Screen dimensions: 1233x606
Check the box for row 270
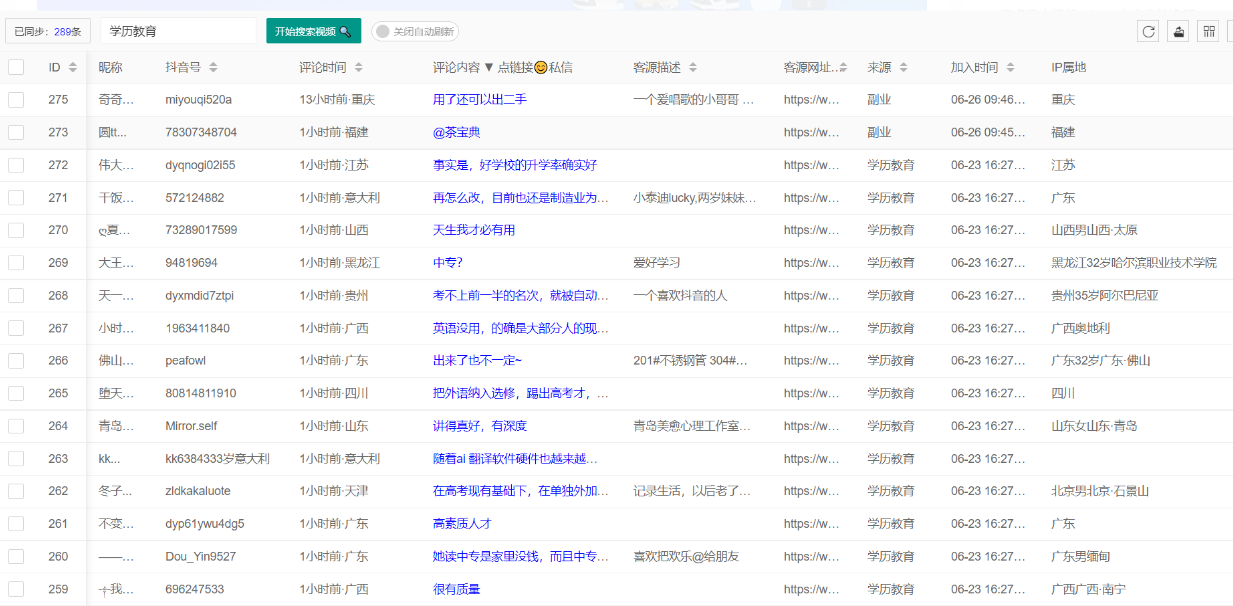click(16, 230)
